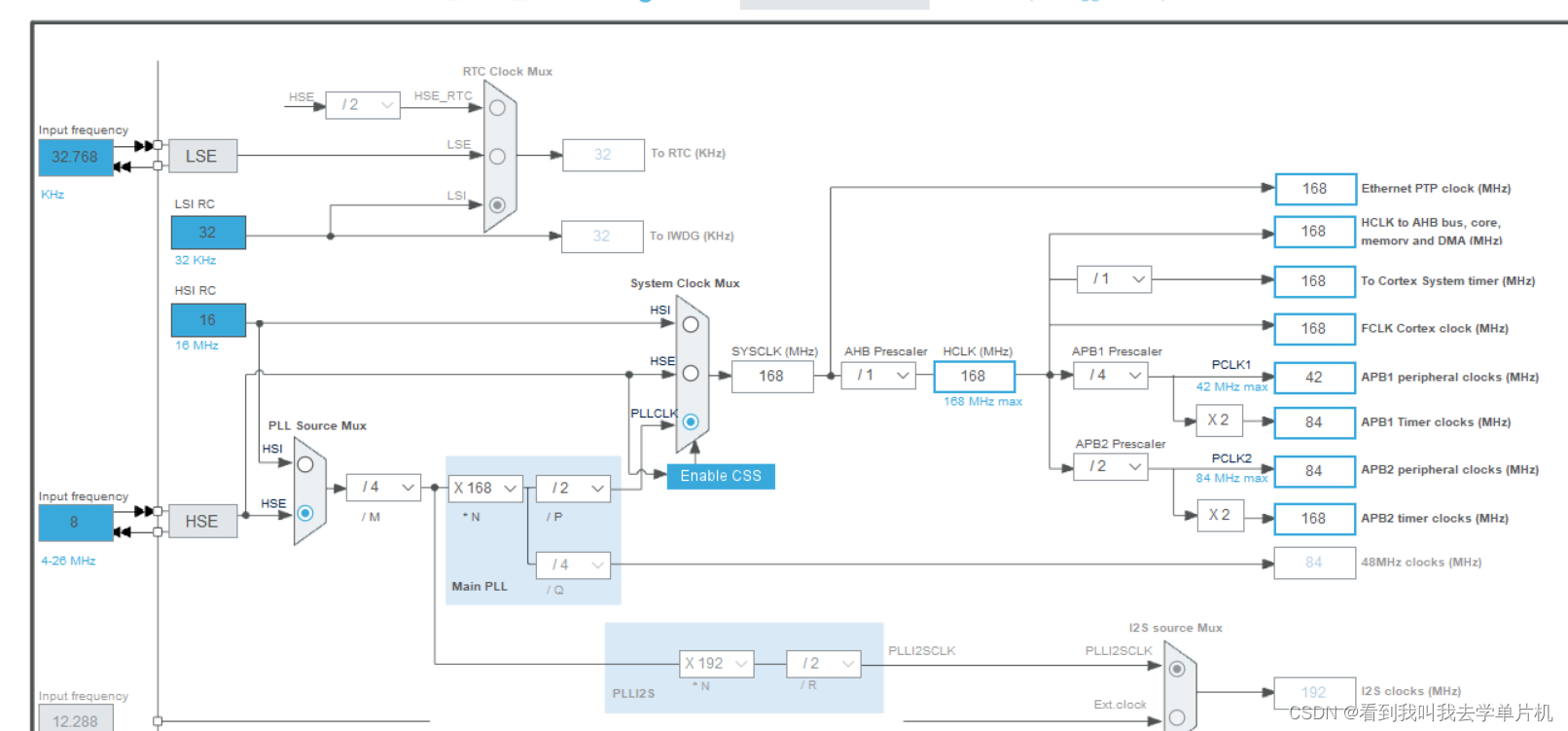
Task: Click the To RTC 32 KHz output box
Action: (603, 155)
